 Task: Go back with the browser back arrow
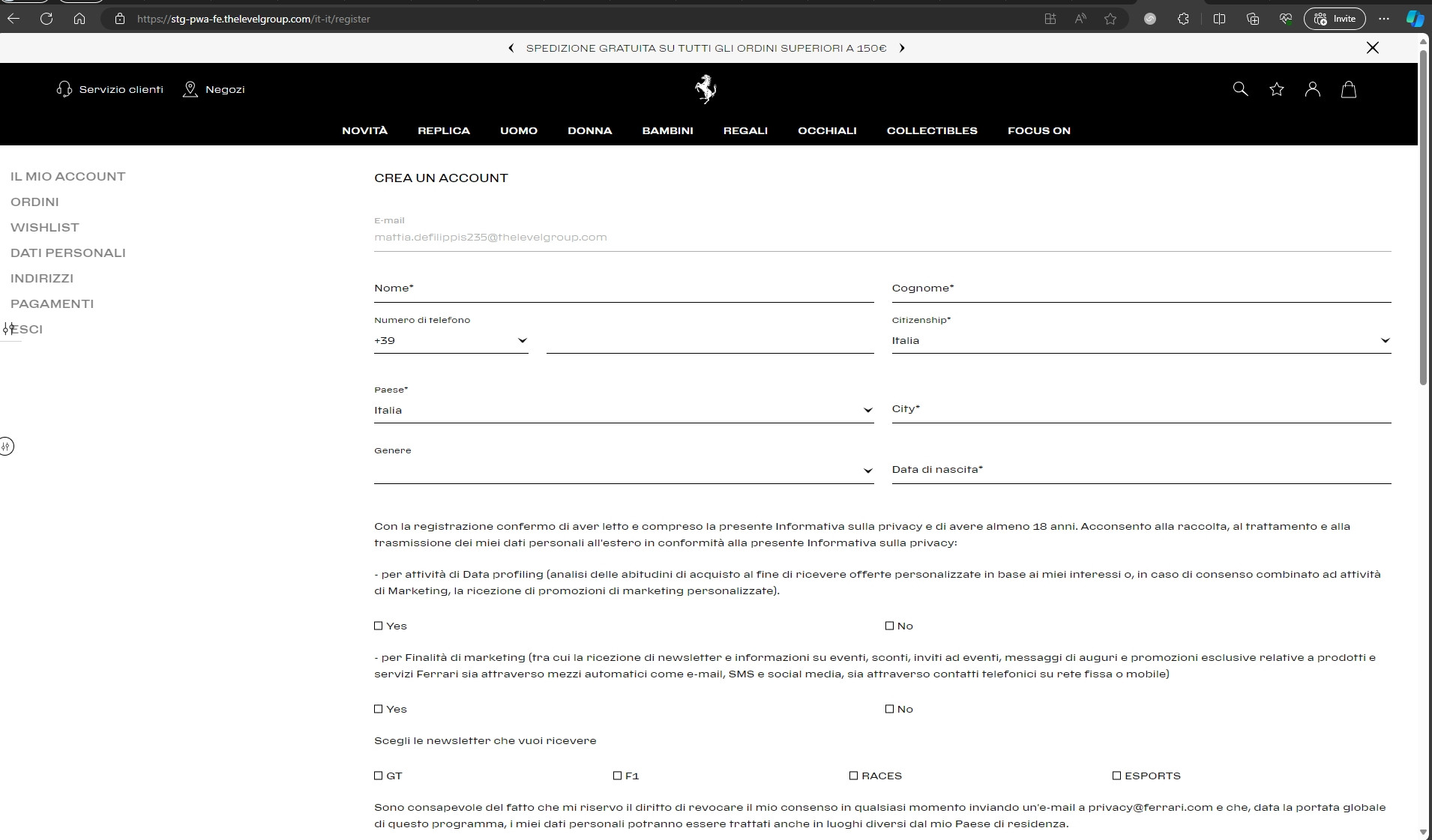13,19
